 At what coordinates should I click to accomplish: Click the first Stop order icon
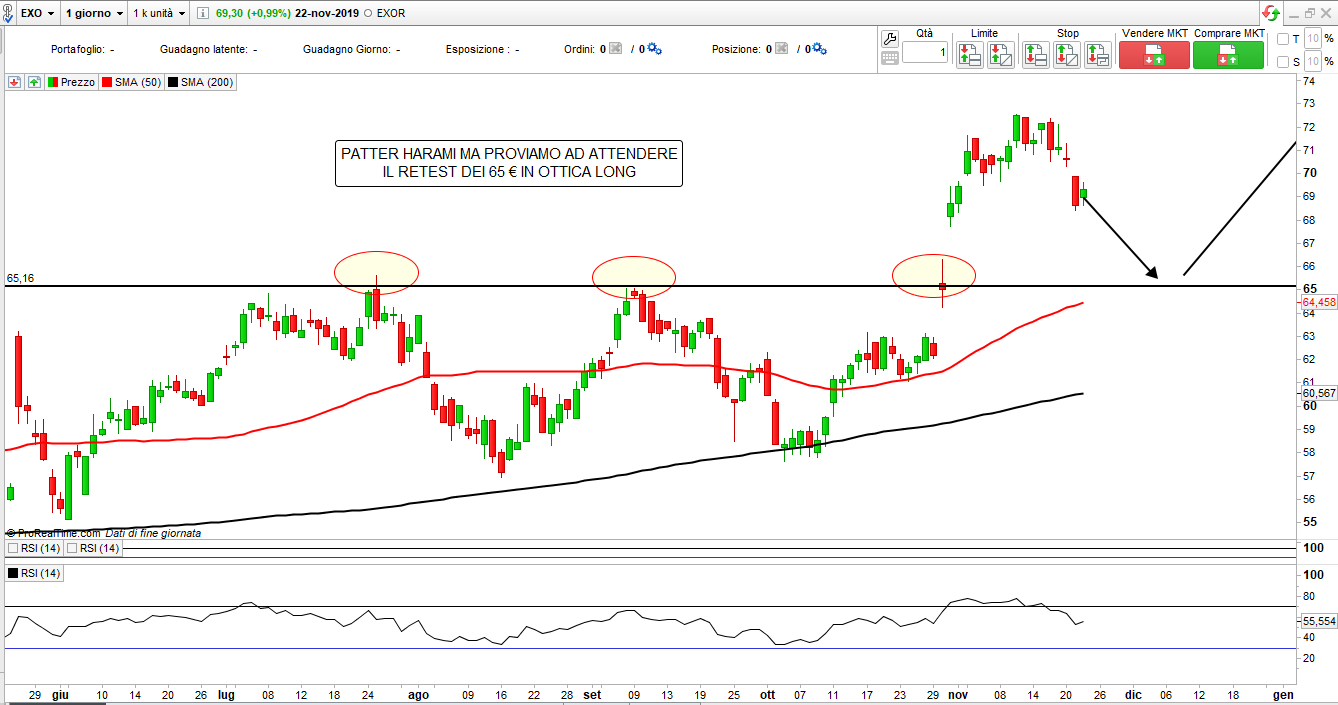pos(1035,55)
